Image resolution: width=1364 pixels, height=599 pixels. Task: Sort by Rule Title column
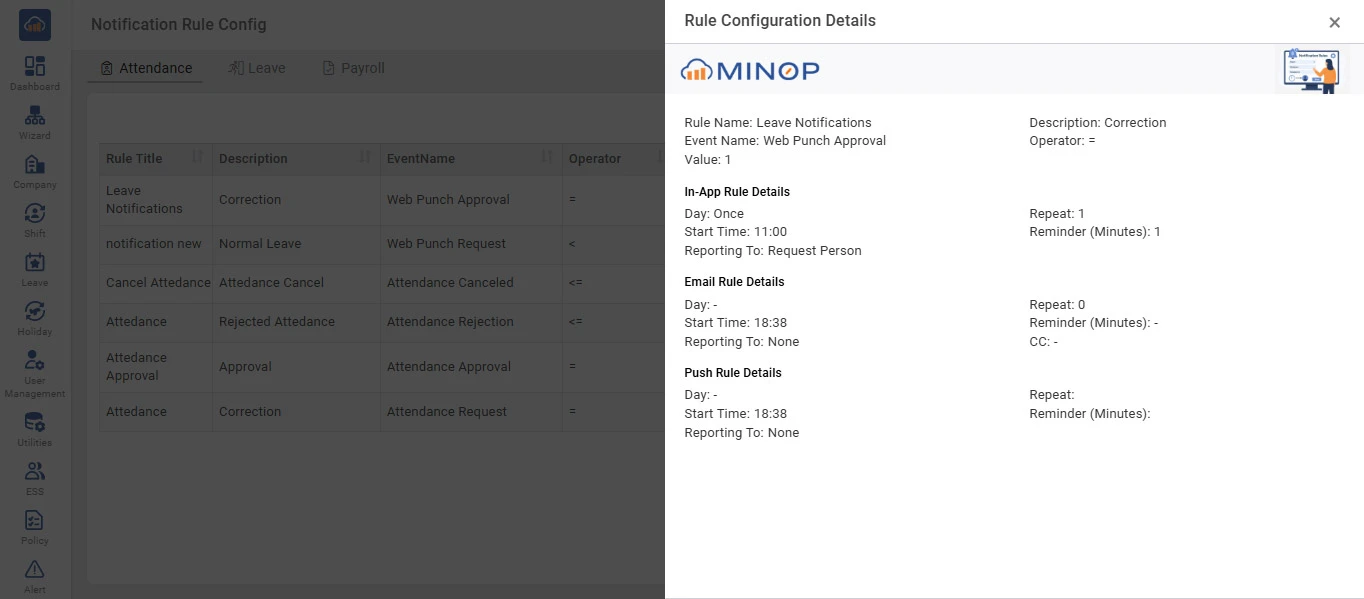197,158
